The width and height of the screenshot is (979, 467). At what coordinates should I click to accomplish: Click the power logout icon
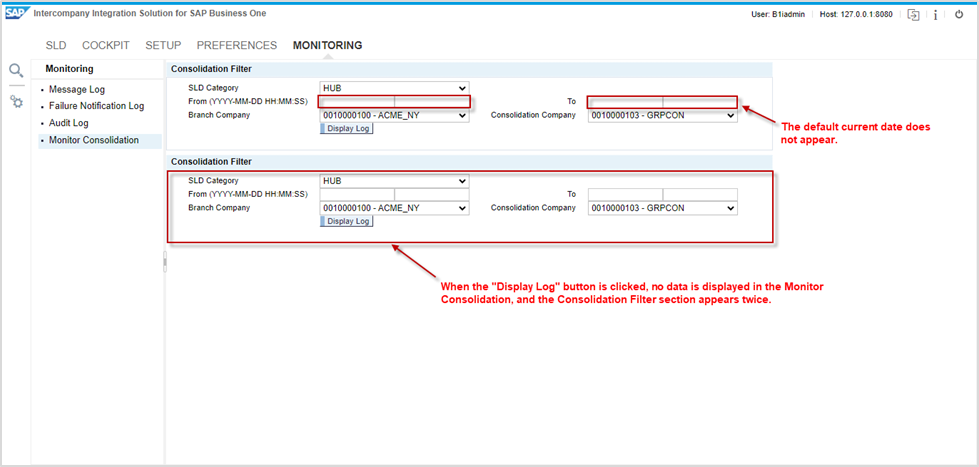click(x=959, y=14)
